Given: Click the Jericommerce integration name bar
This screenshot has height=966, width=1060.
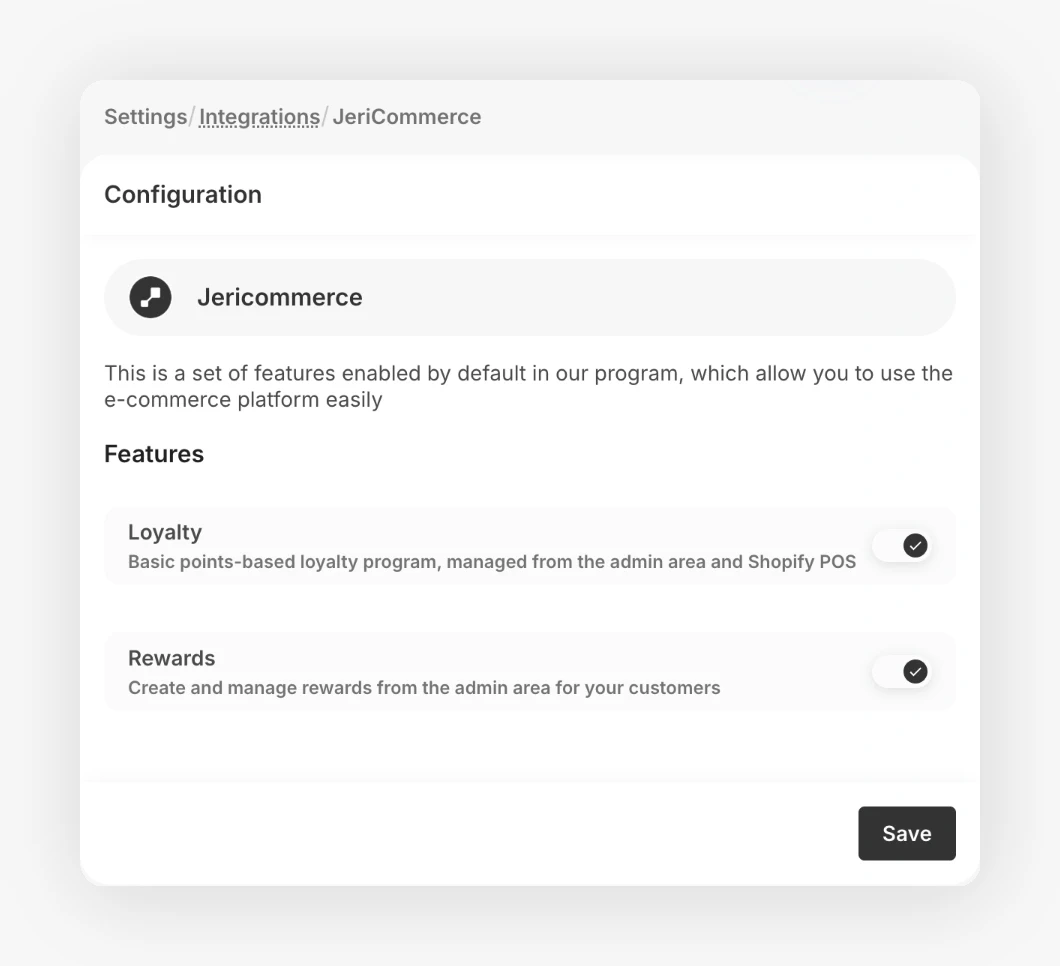Looking at the screenshot, I should [529, 297].
